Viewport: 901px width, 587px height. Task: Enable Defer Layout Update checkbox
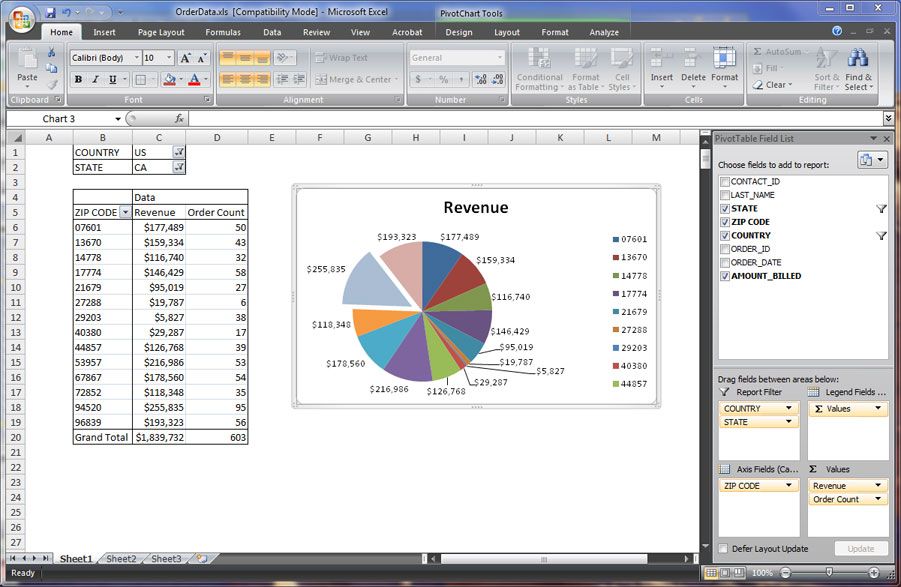(724, 549)
